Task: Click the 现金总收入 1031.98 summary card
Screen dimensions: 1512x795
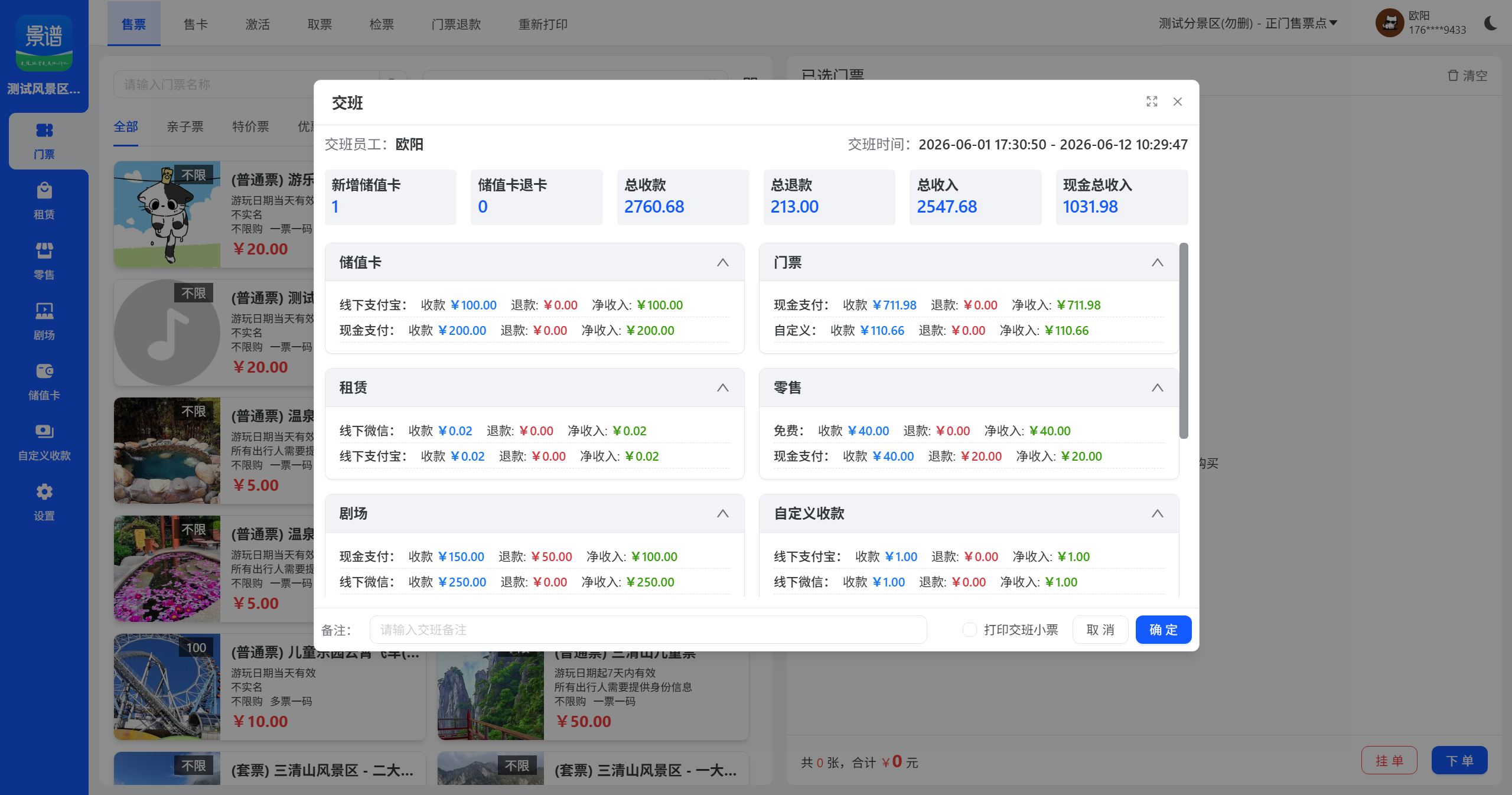Action: pyautogui.click(x=1122, y=197)
